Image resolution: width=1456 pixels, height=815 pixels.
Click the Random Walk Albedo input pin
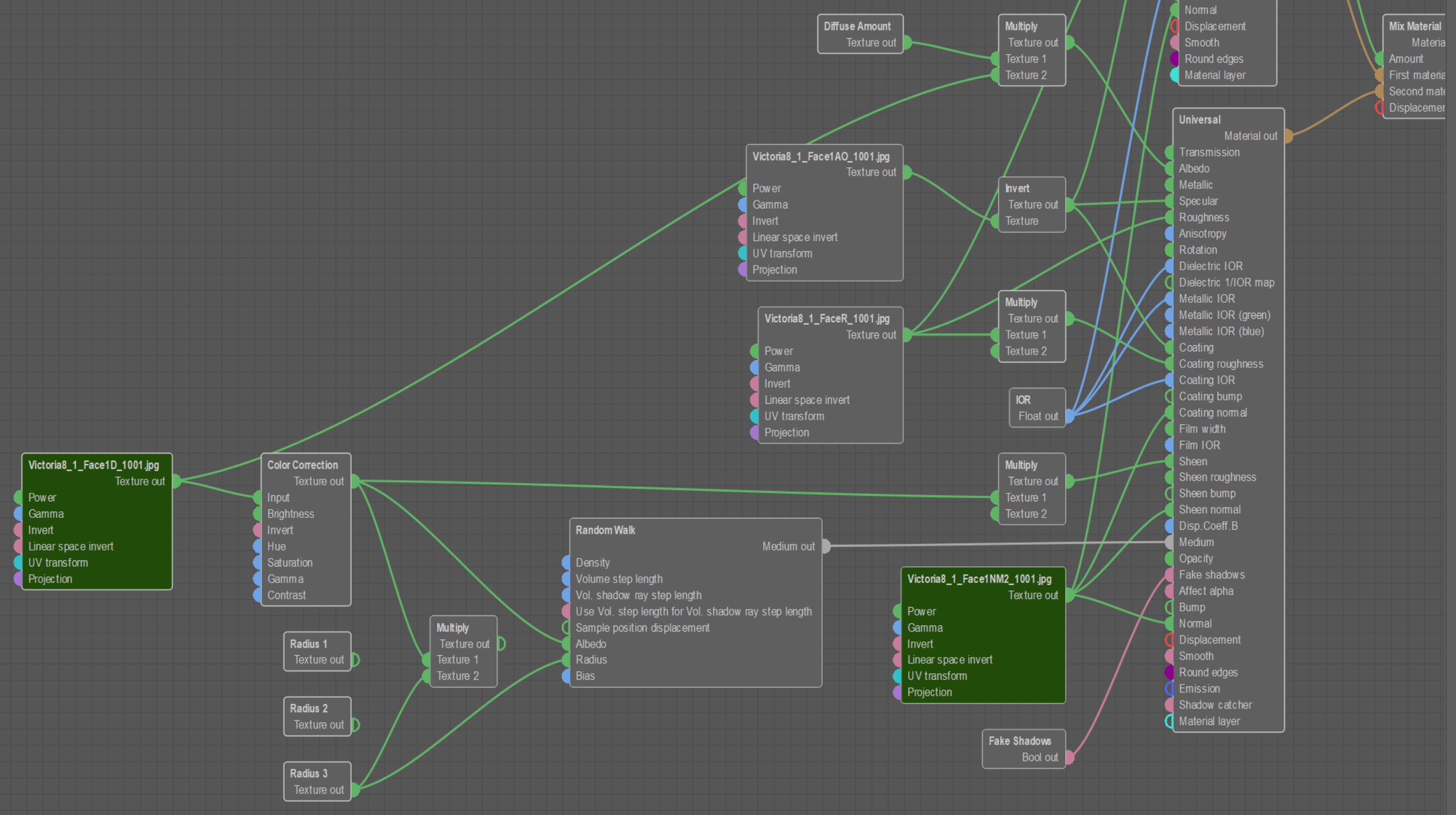pos(566,644)
